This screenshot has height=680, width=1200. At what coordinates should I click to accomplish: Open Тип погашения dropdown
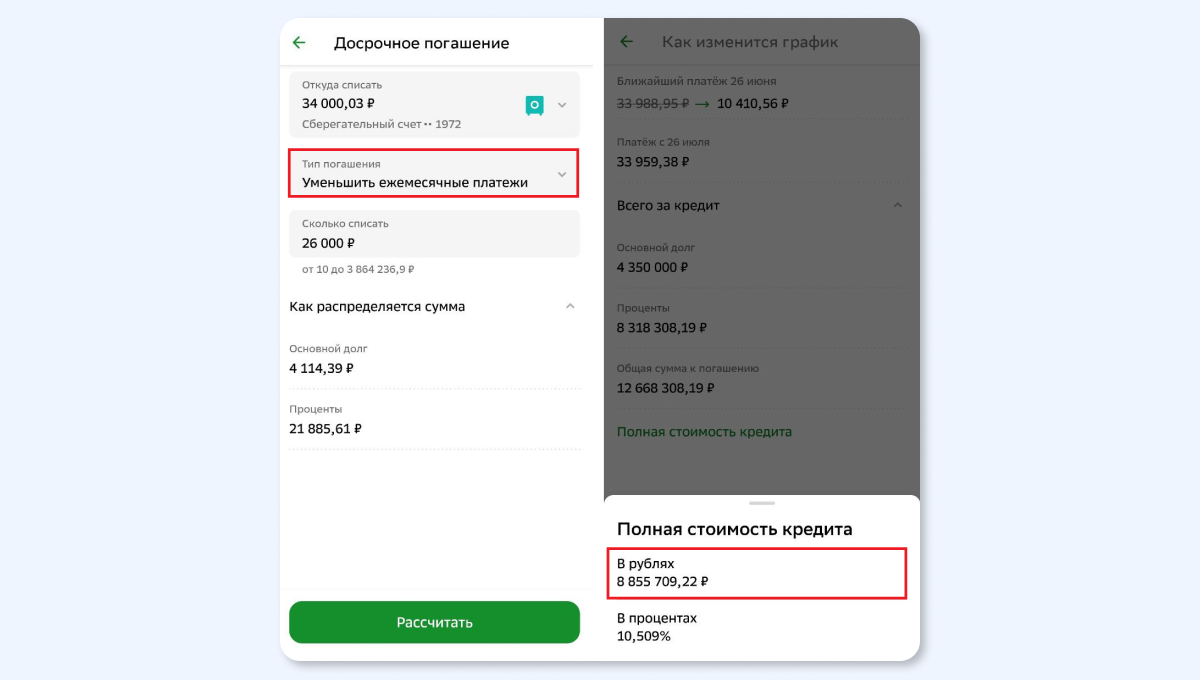[434, 174]
